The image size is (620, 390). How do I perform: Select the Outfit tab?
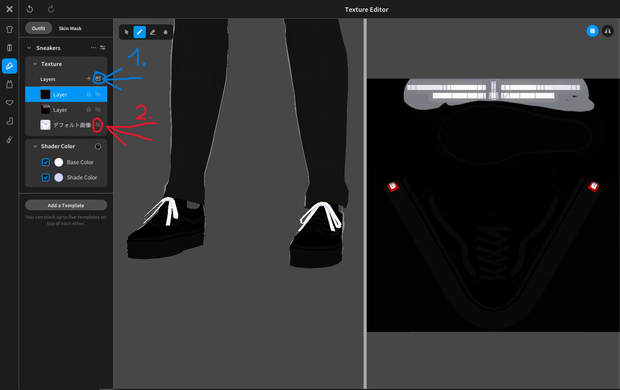pos(38,28)
